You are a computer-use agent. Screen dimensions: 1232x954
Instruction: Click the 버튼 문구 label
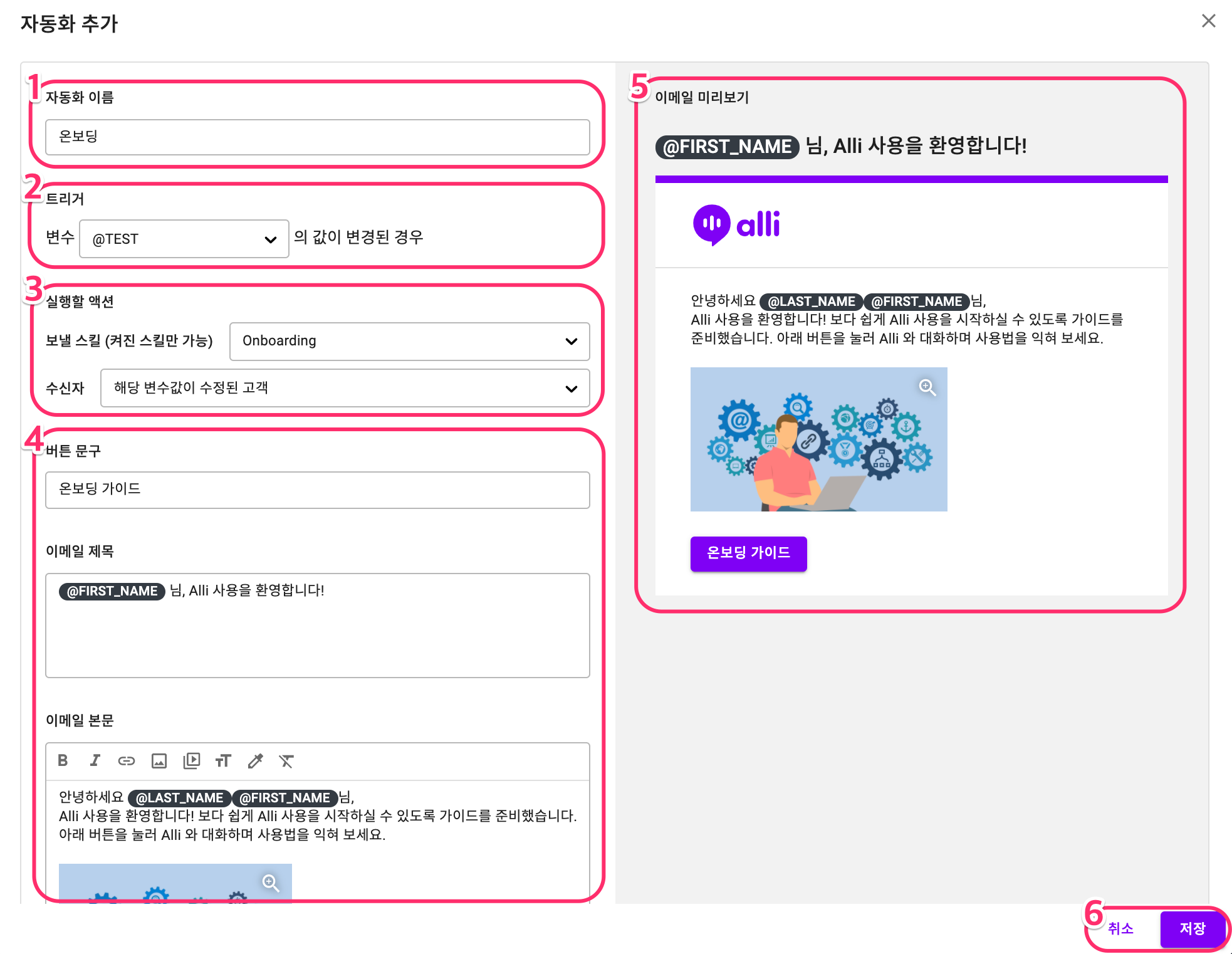click(x=73, y=451)
